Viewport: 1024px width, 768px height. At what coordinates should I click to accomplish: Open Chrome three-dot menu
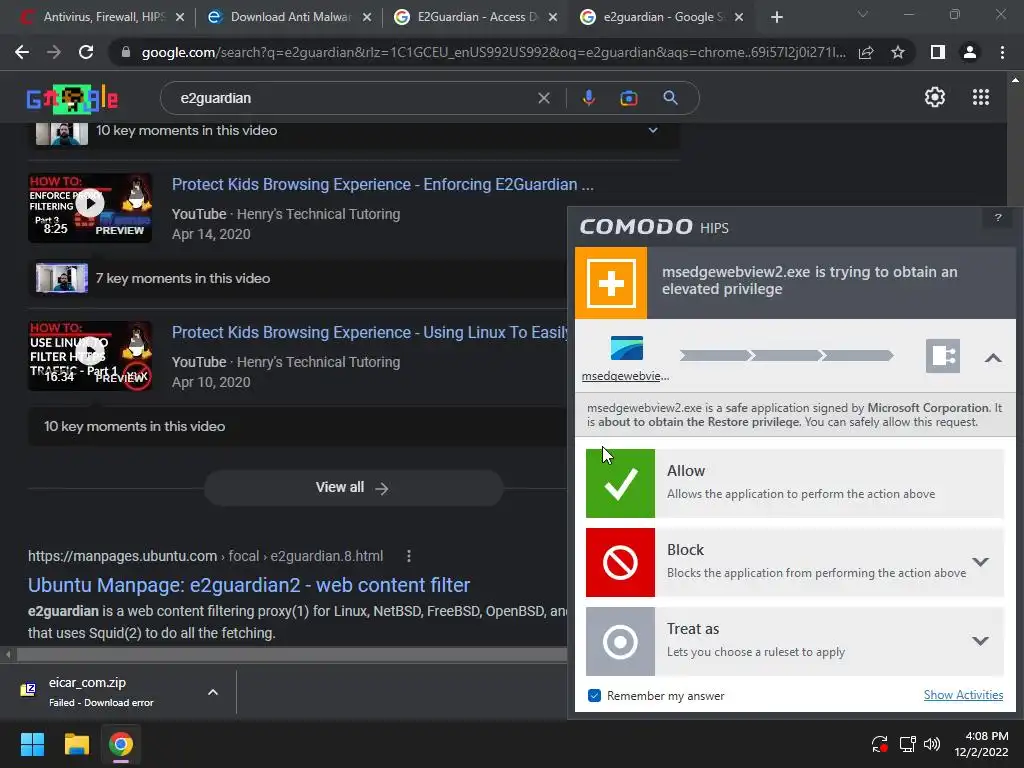pyautogui.click(x=1002, y=52)
